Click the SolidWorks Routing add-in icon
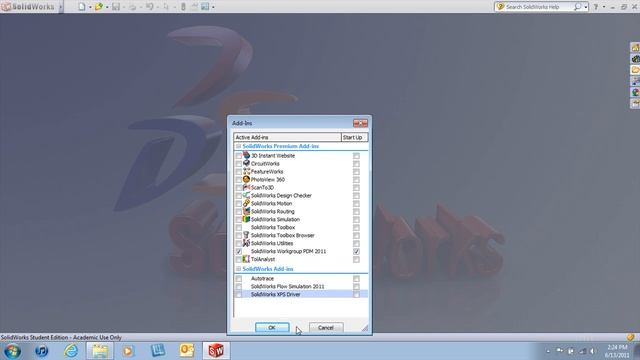The width and height of the screenshot is (640, 360). (x=246, y=211)
